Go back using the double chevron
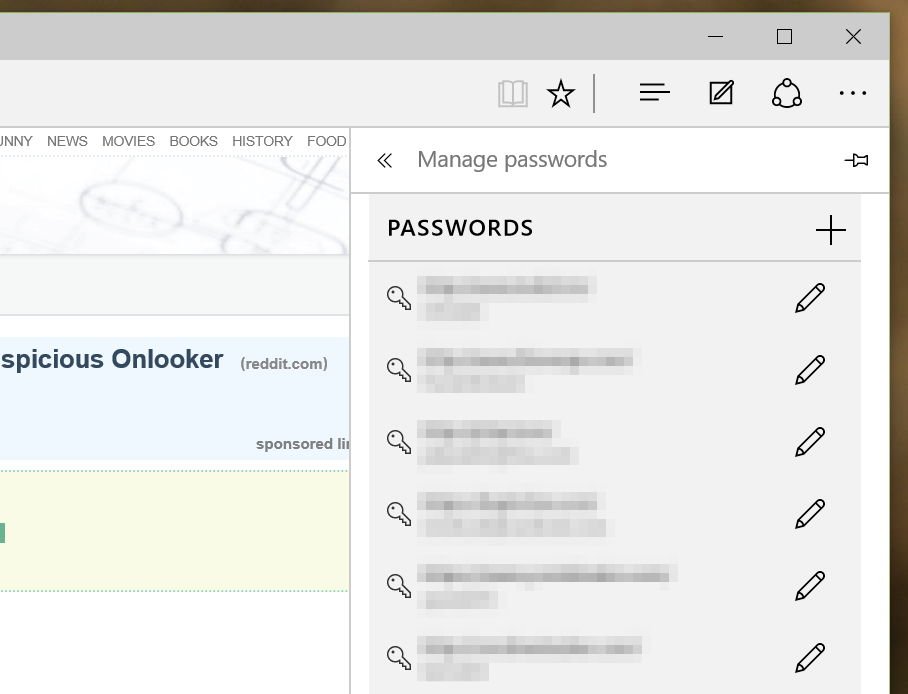 click(385, 160)
